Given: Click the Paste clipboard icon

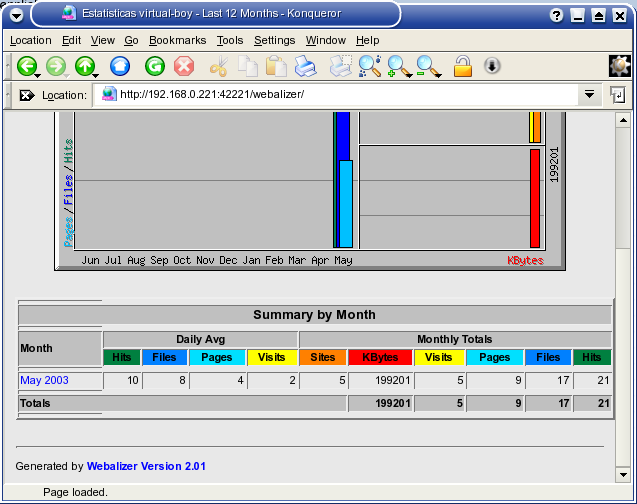Looking at the screenshot, I should pyautogui.click(x=277, y=66).
